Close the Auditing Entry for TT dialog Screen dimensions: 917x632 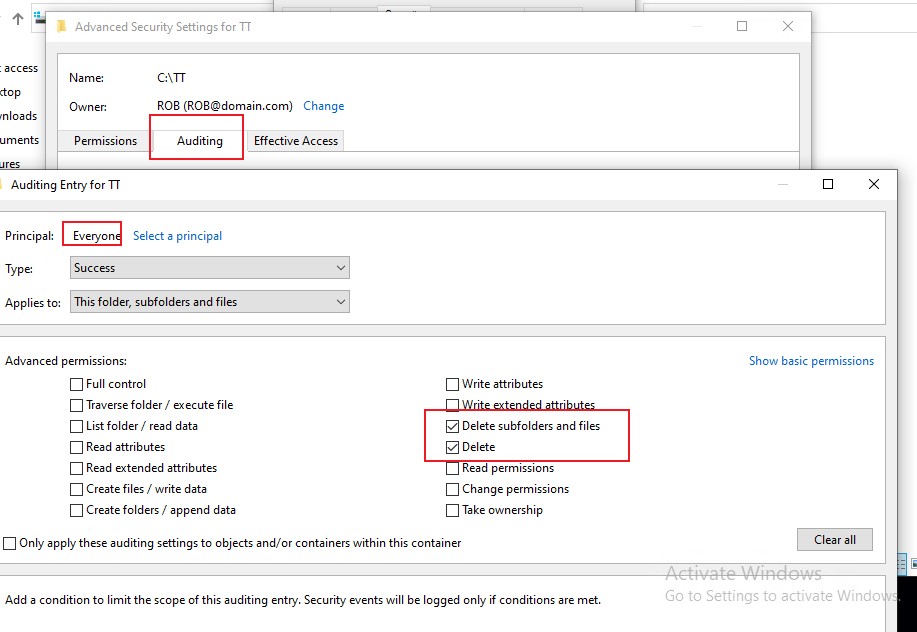pos(874,184)
